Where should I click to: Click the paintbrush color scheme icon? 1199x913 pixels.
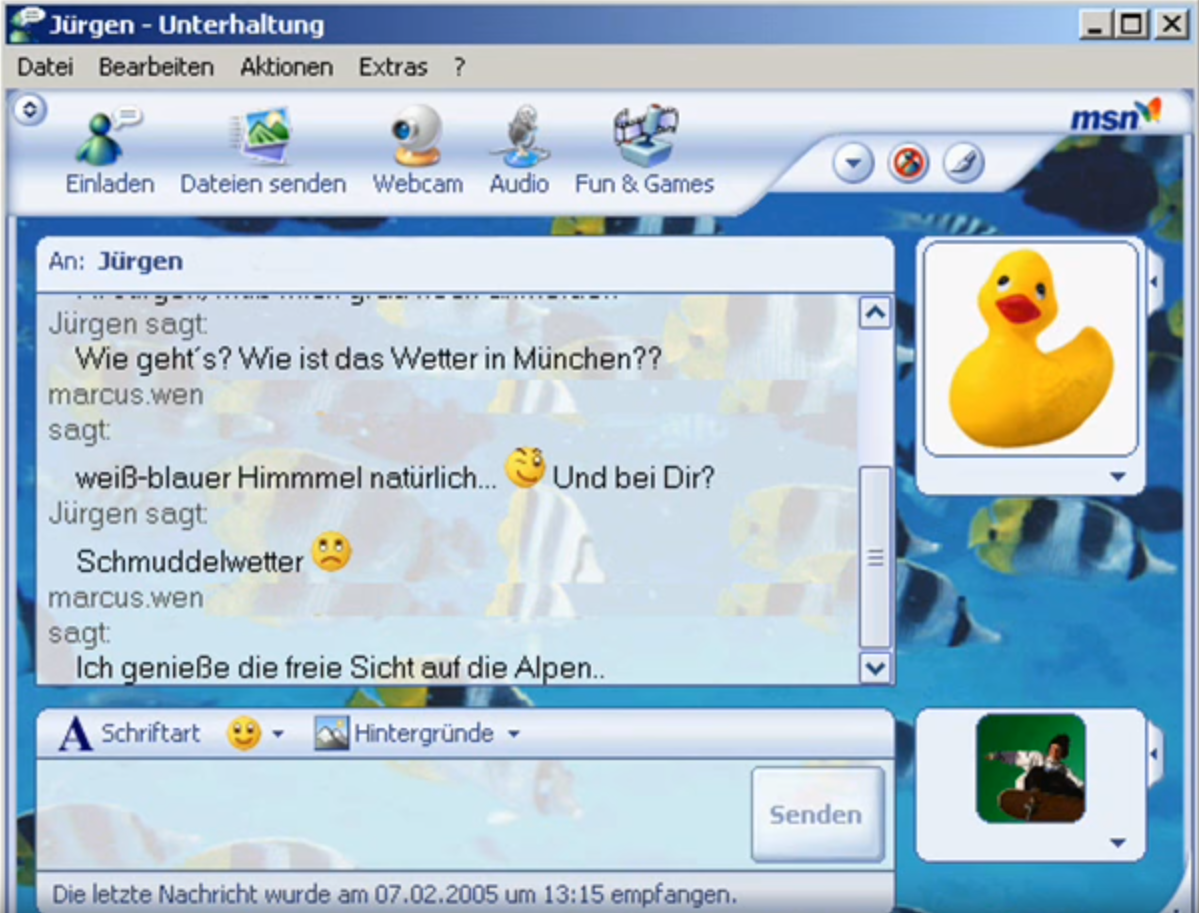pyautogui.click(x=963, y=162)
